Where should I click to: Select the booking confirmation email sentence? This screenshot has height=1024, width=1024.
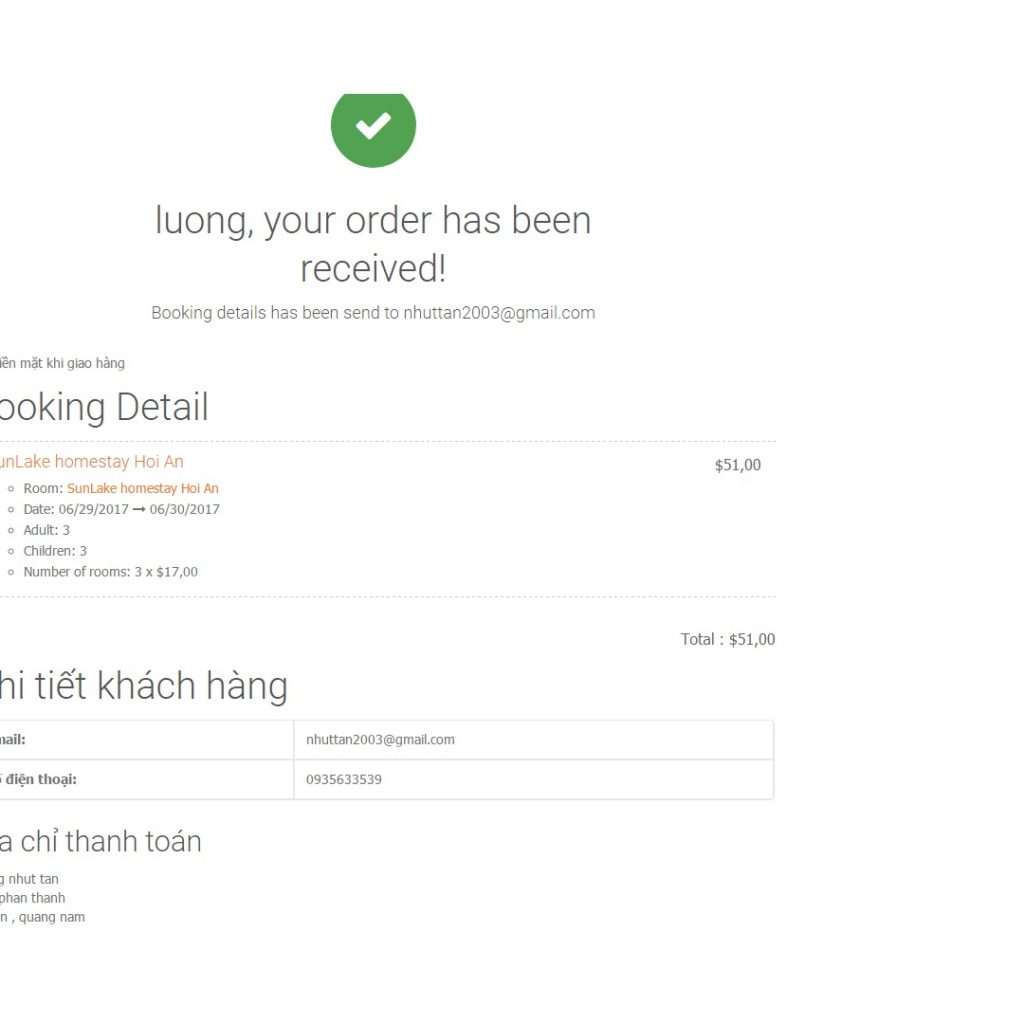[373, 313]
